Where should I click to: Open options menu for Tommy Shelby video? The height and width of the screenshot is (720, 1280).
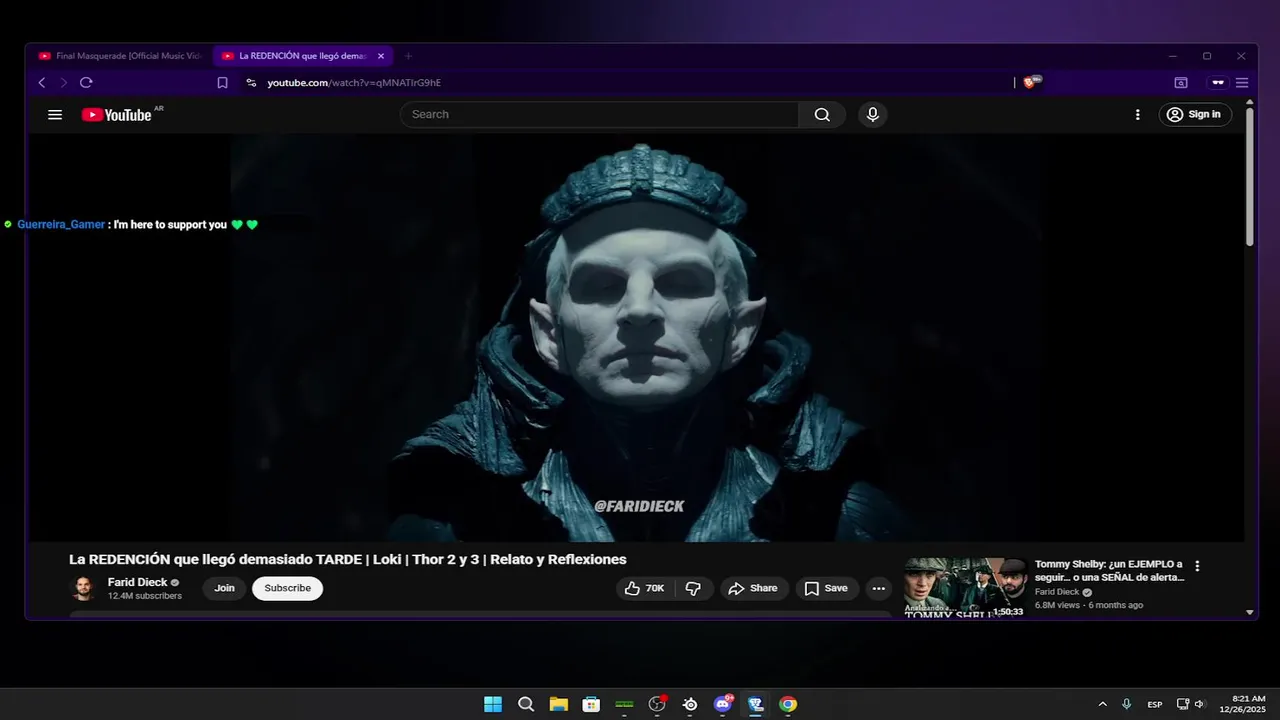click(1197, 566)
